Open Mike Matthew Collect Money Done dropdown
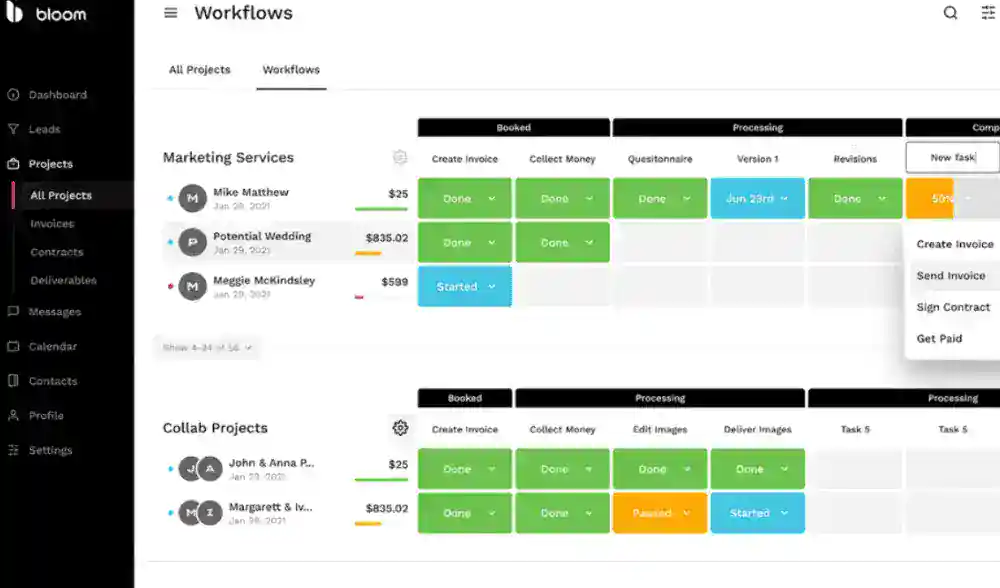The image size is (1000, 588). coord(562,198)
